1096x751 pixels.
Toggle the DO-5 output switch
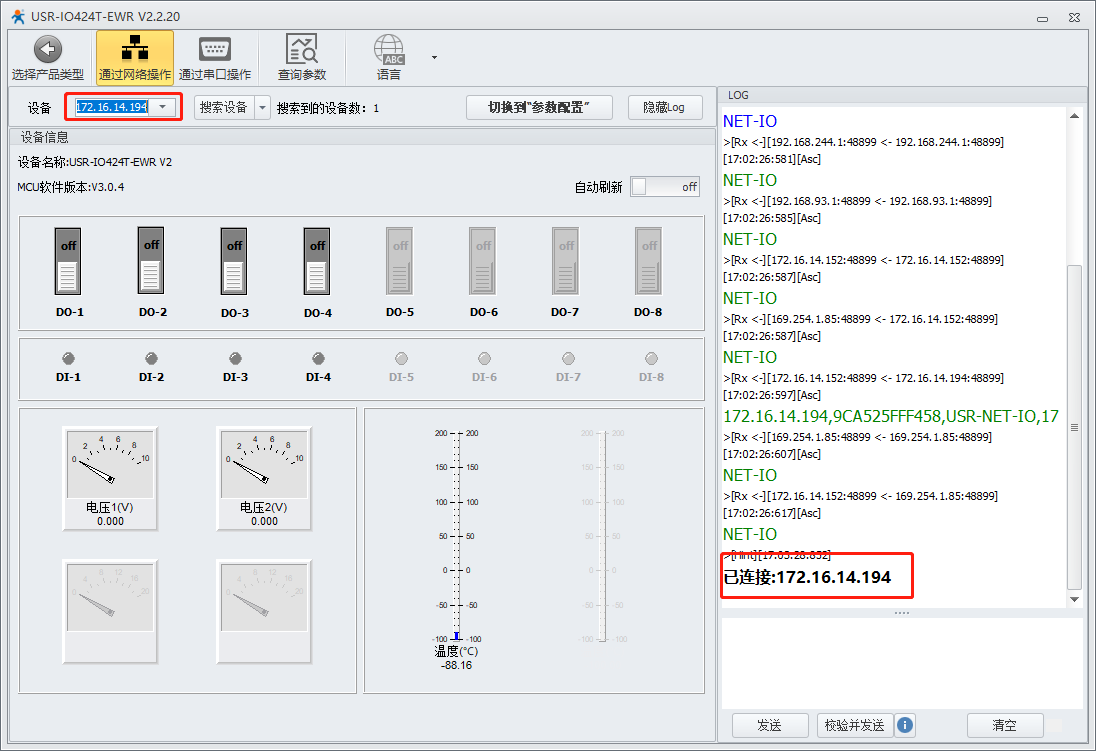point(400,261)
